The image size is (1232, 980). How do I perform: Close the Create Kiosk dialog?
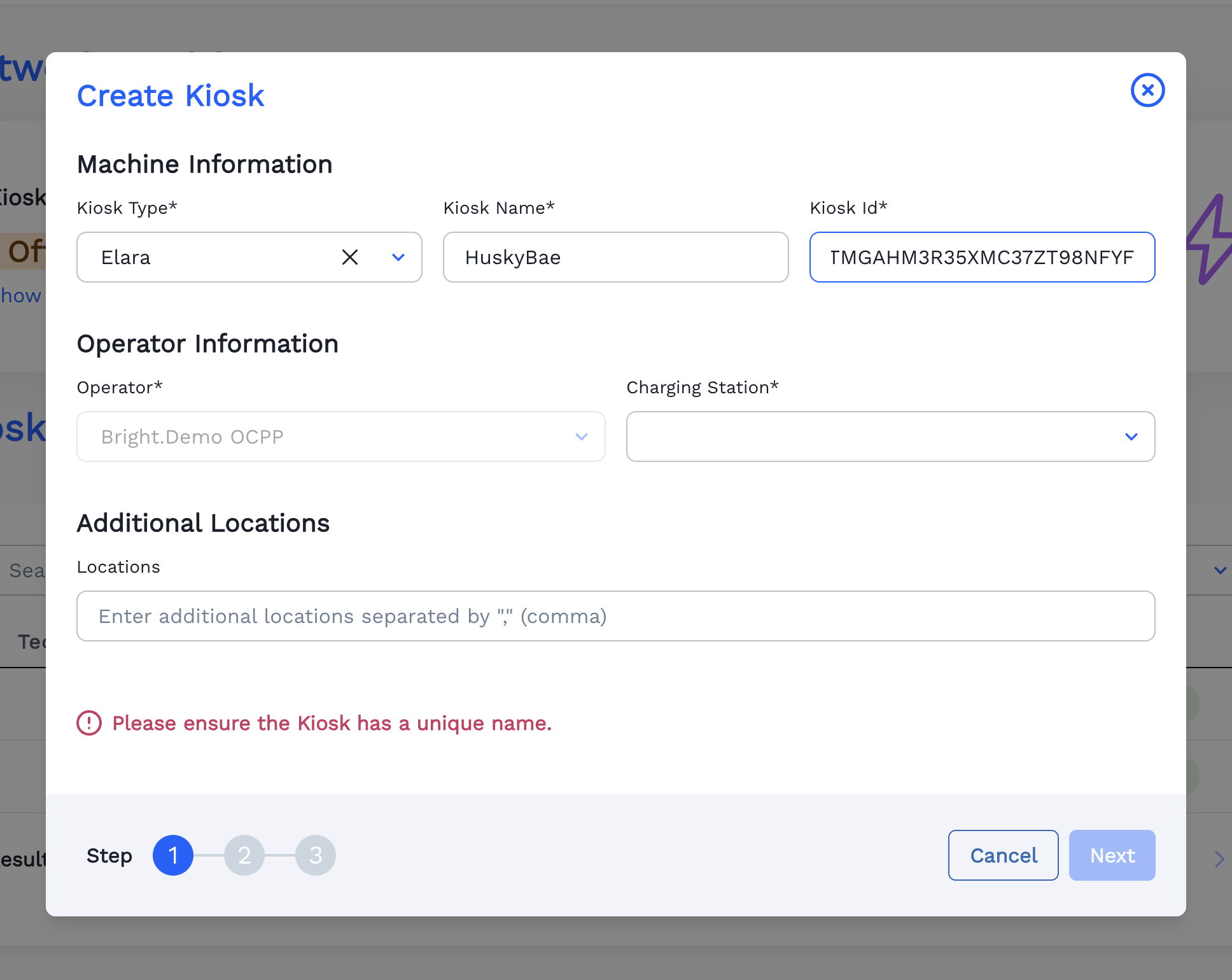(x=1147, y=90)
